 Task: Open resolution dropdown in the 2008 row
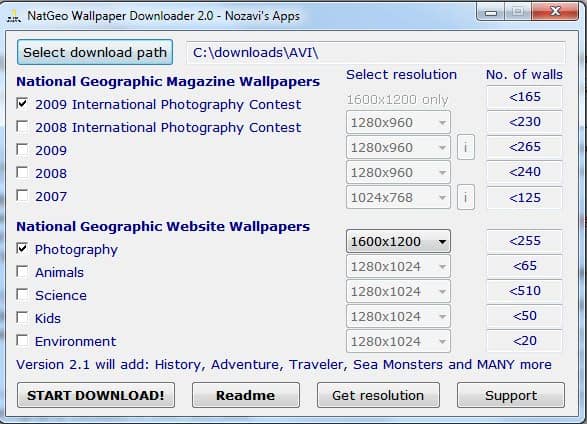click(x=398, y=173)
